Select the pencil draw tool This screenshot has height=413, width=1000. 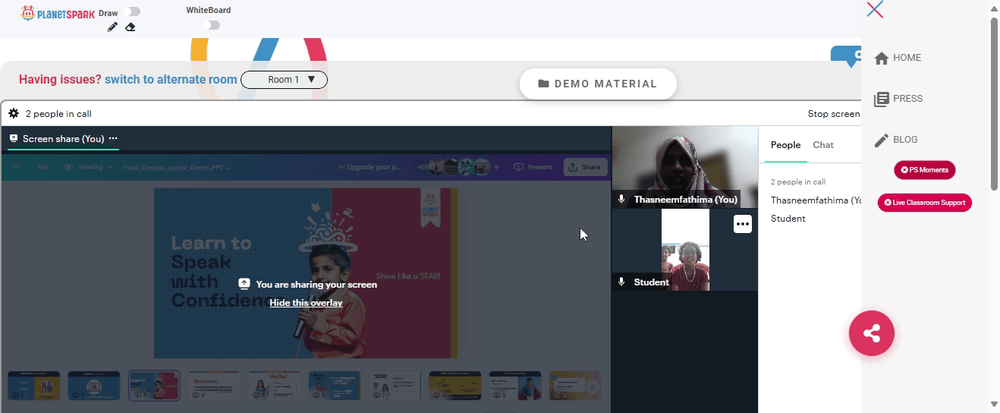(112, 27)
